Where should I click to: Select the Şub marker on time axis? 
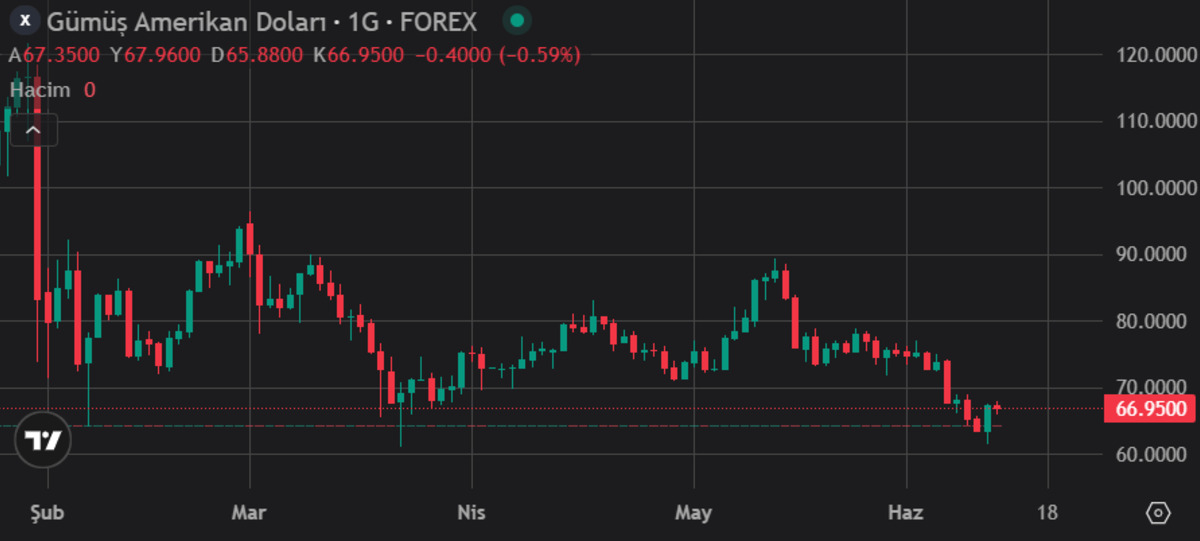(46, 513)
